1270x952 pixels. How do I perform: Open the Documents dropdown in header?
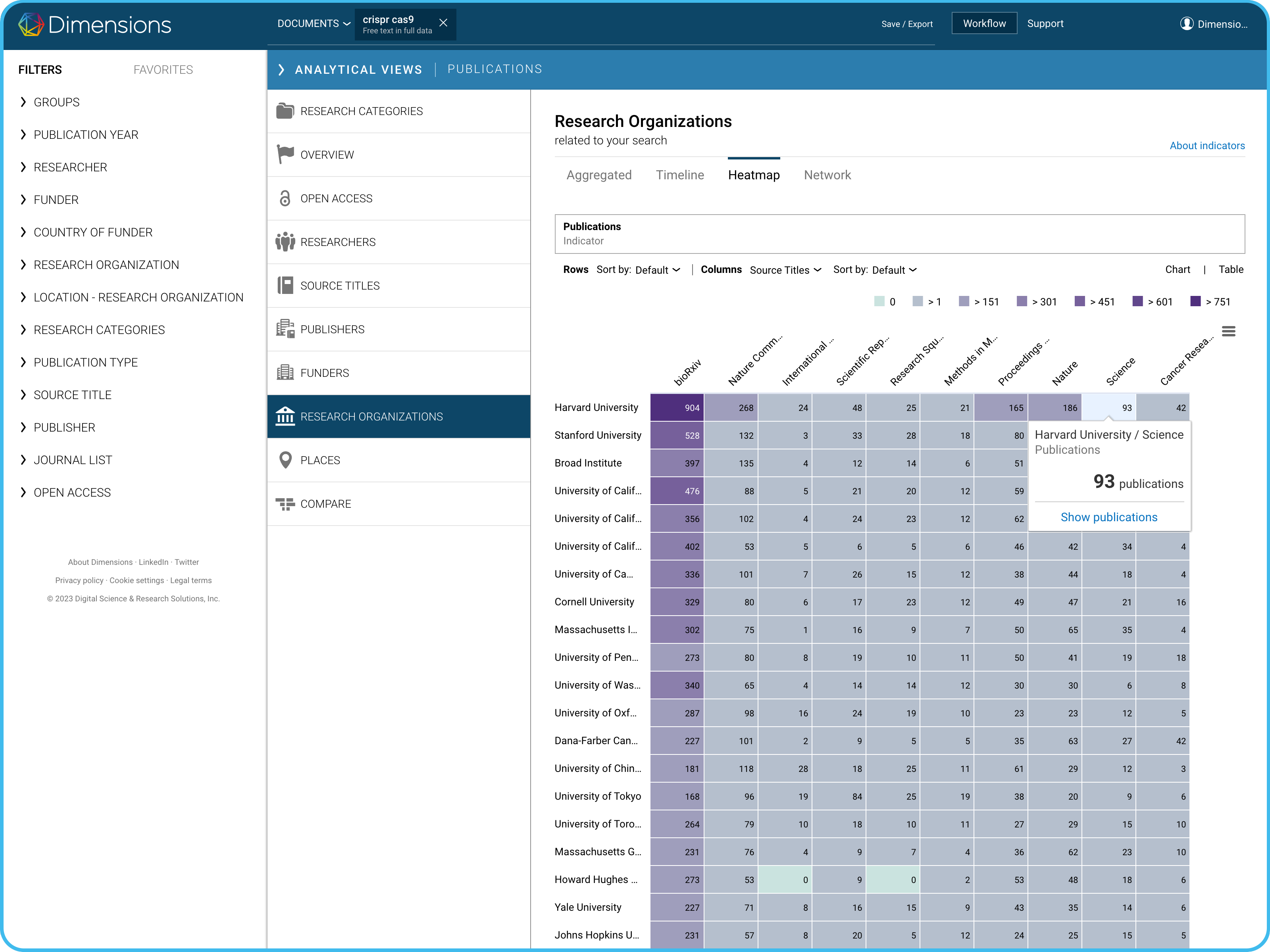(x=313, y=23)
